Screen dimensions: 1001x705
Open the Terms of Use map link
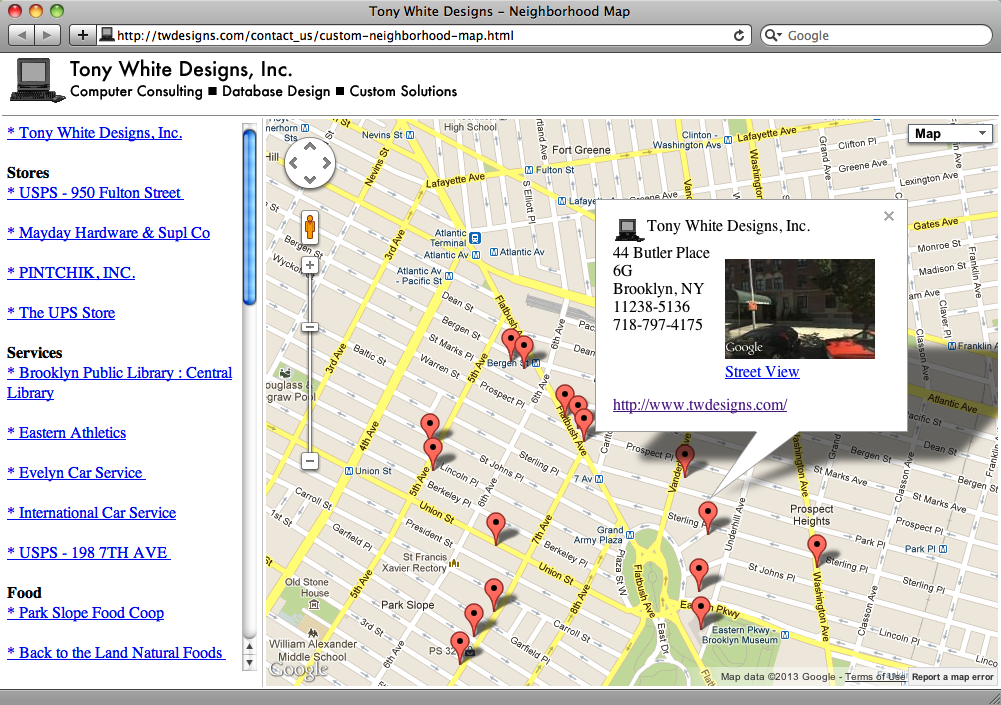(875, 677)
